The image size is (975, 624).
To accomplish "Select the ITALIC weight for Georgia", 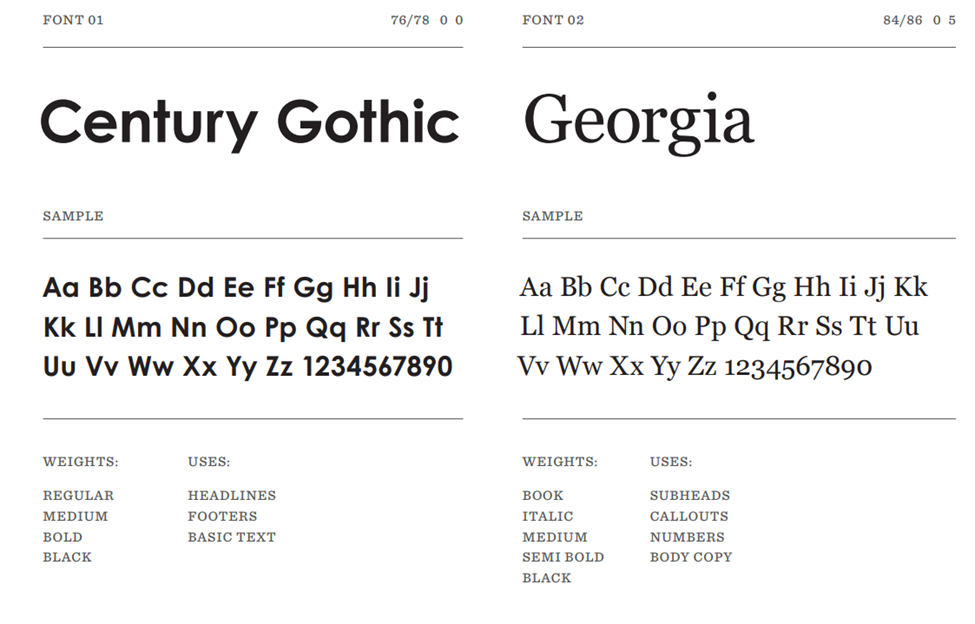I will coord(547,516).
